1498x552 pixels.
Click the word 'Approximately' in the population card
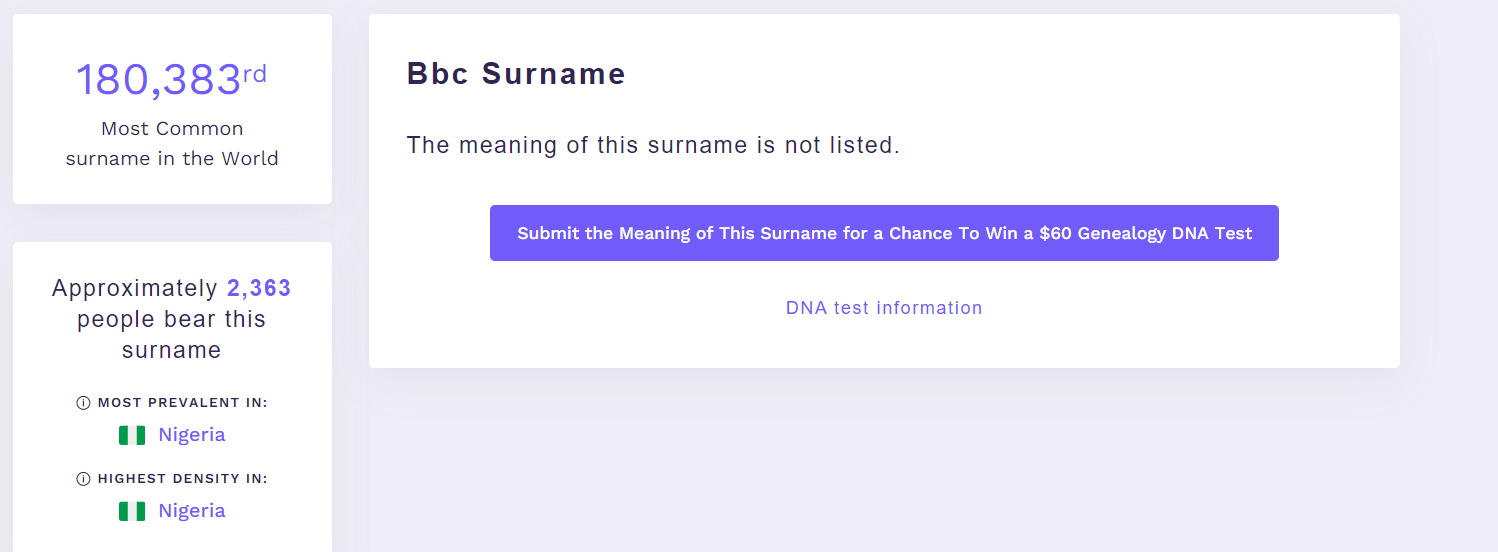pos(135,289)
